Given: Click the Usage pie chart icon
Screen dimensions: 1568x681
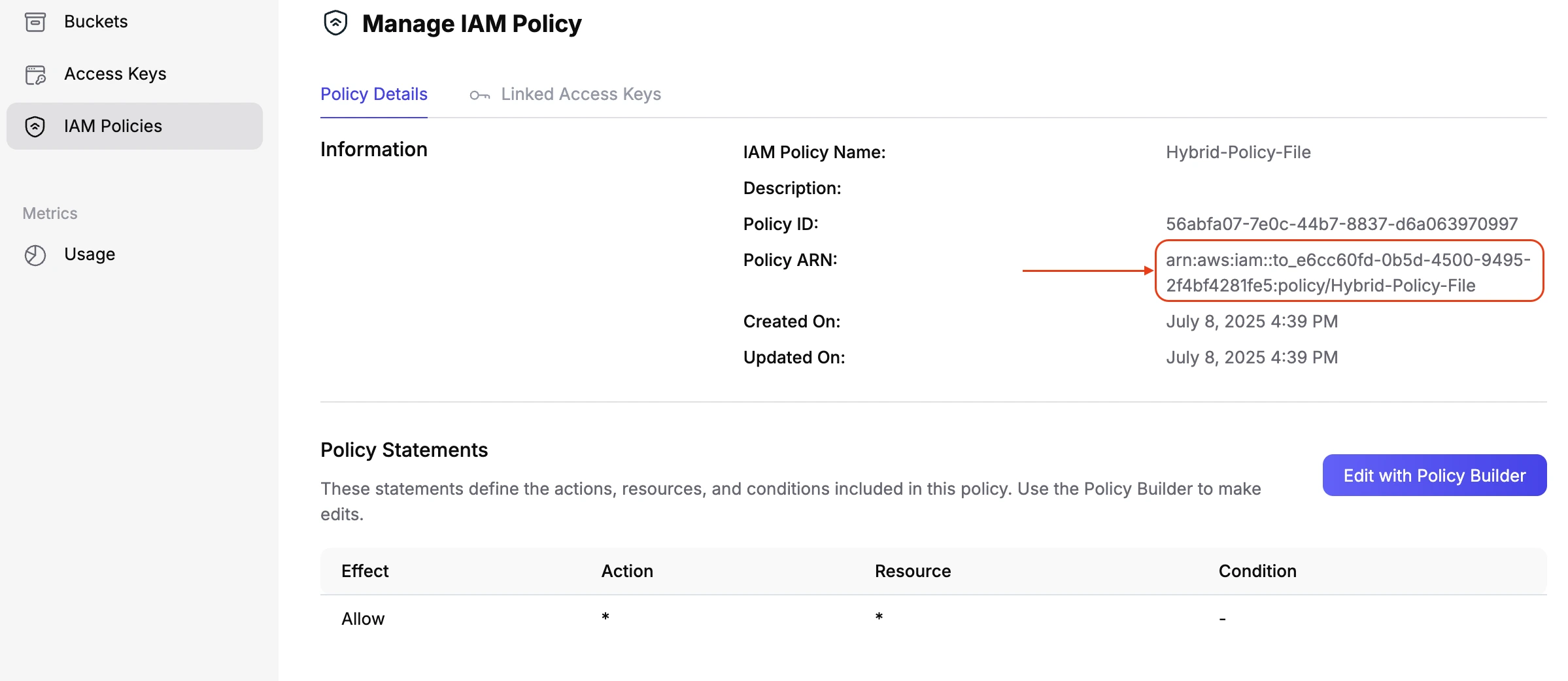Looking at the screenshot, I should 35,255.
